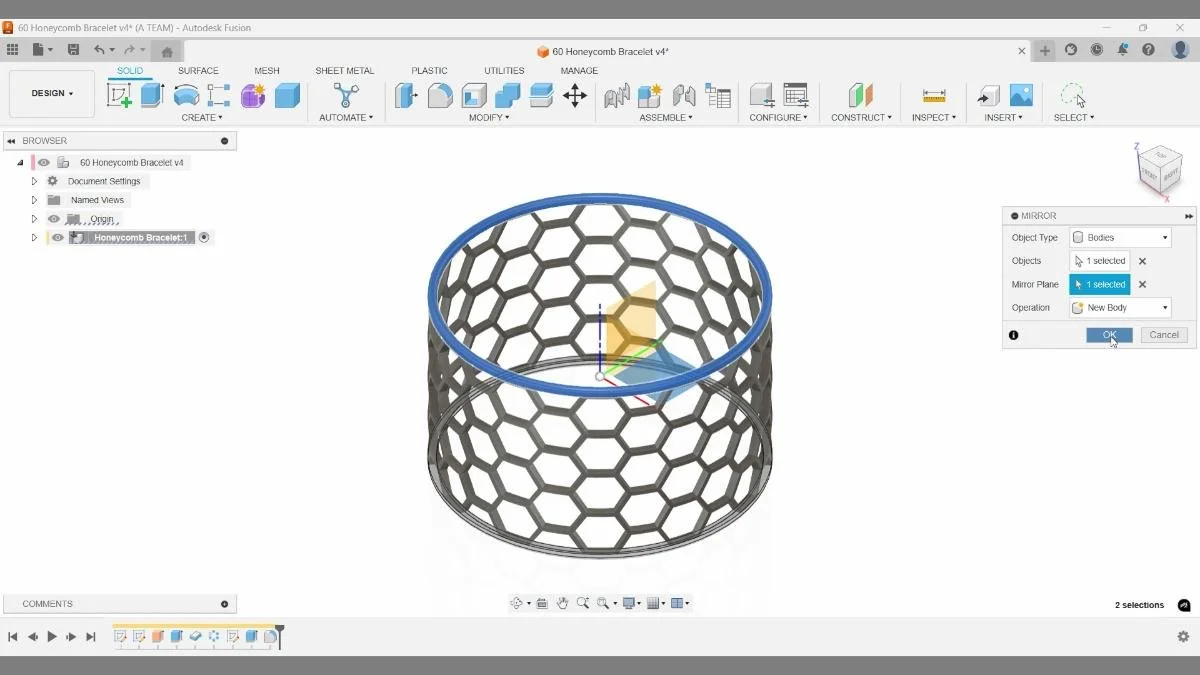Viewport: 1200px width, 675px height.
Task: Open the DESIGN workspace dropdown
Action: tap(52, 94)
